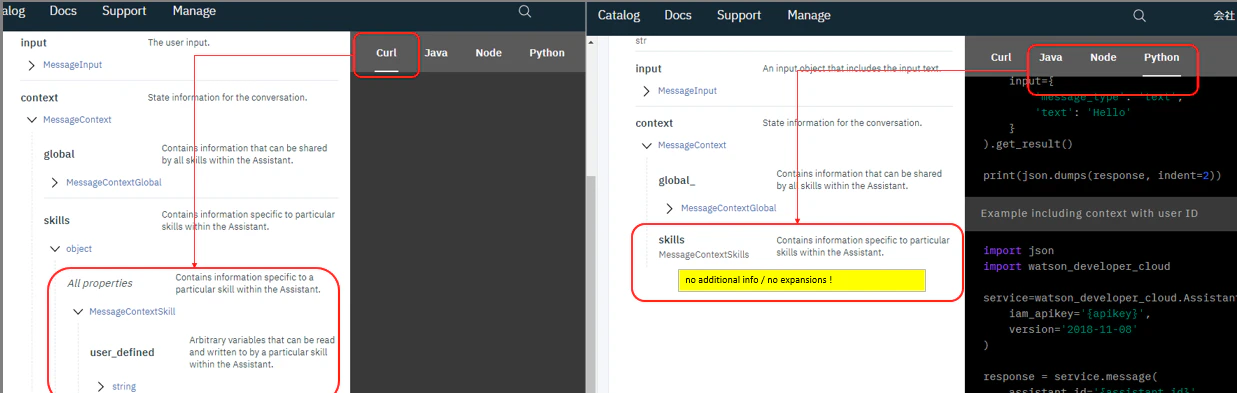The height and width of the screenshot is (393, 1237).
Task: Select the Java tab in right window
Action: pos(1050,57)
